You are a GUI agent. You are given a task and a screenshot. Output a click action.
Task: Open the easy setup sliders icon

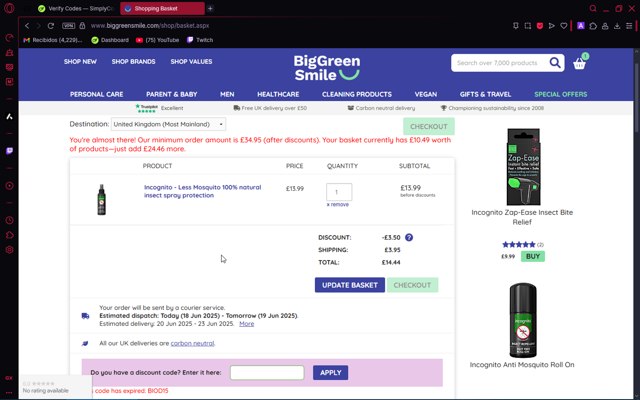pyautogui.click(x=629, y=26)
